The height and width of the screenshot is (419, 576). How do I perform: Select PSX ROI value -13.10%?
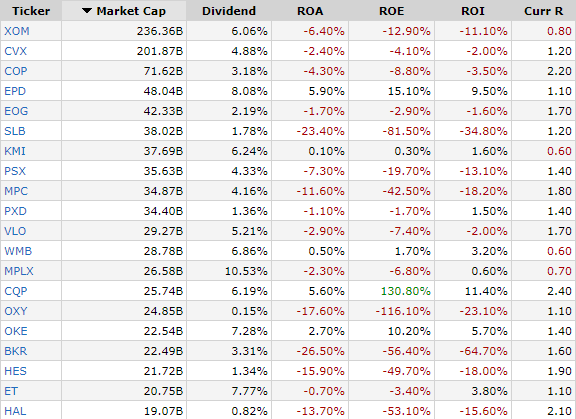tap(483, 171)
